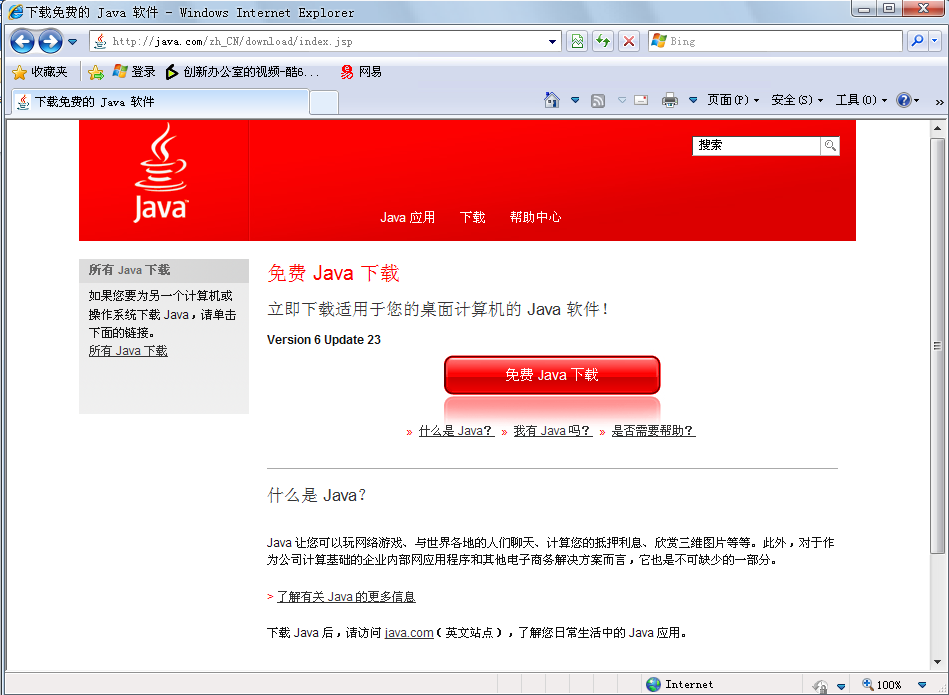Open the 下载 navigation item

[472, 217]
